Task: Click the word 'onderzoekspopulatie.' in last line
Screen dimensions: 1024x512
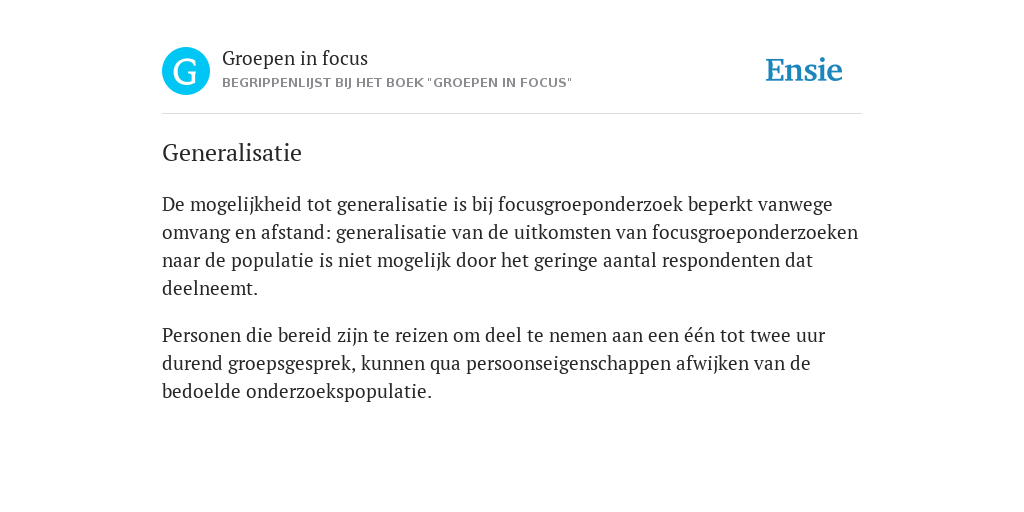Action: coord(339,392)
